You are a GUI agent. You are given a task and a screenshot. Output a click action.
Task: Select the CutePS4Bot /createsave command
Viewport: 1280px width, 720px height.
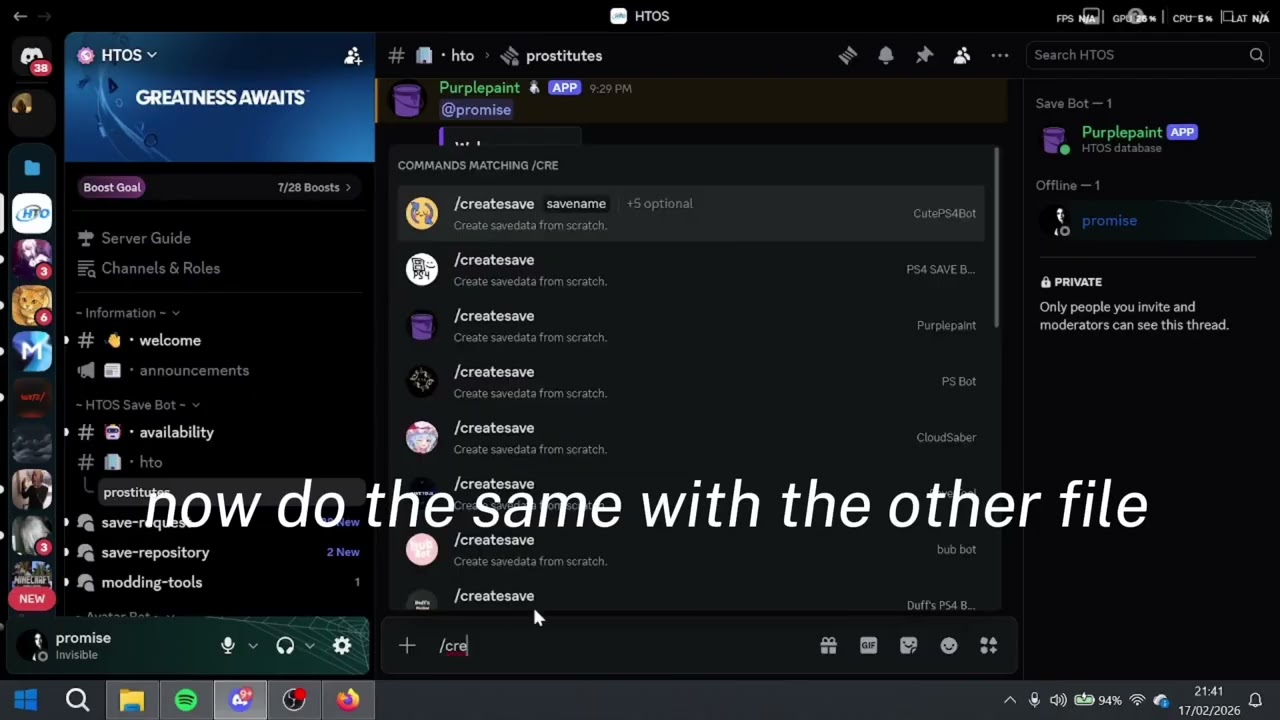pyautogui.click(x=691, y=213)
